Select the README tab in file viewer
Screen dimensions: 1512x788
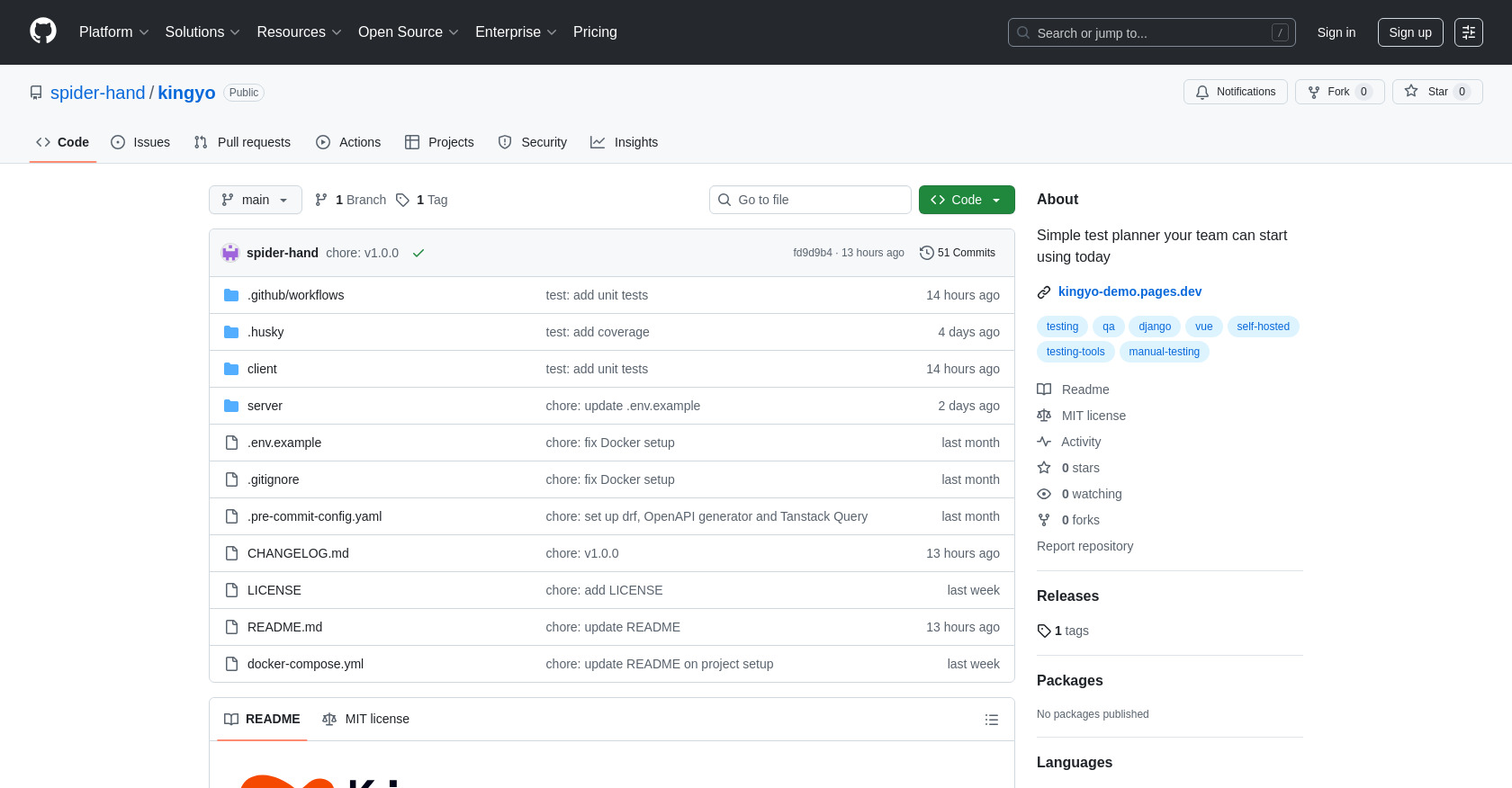[x=262, y=720]
